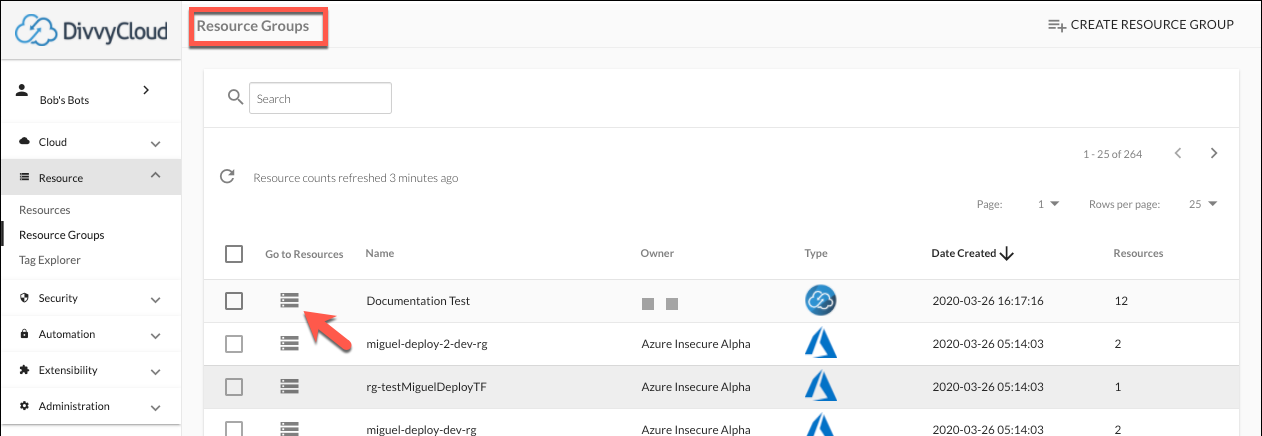Sort by Date Created column header

pyautogui.click(x=964, y=254)
